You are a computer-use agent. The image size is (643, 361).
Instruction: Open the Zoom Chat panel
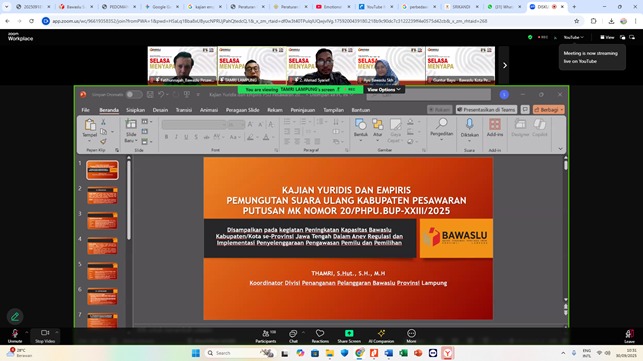click(x=293, y=336)
